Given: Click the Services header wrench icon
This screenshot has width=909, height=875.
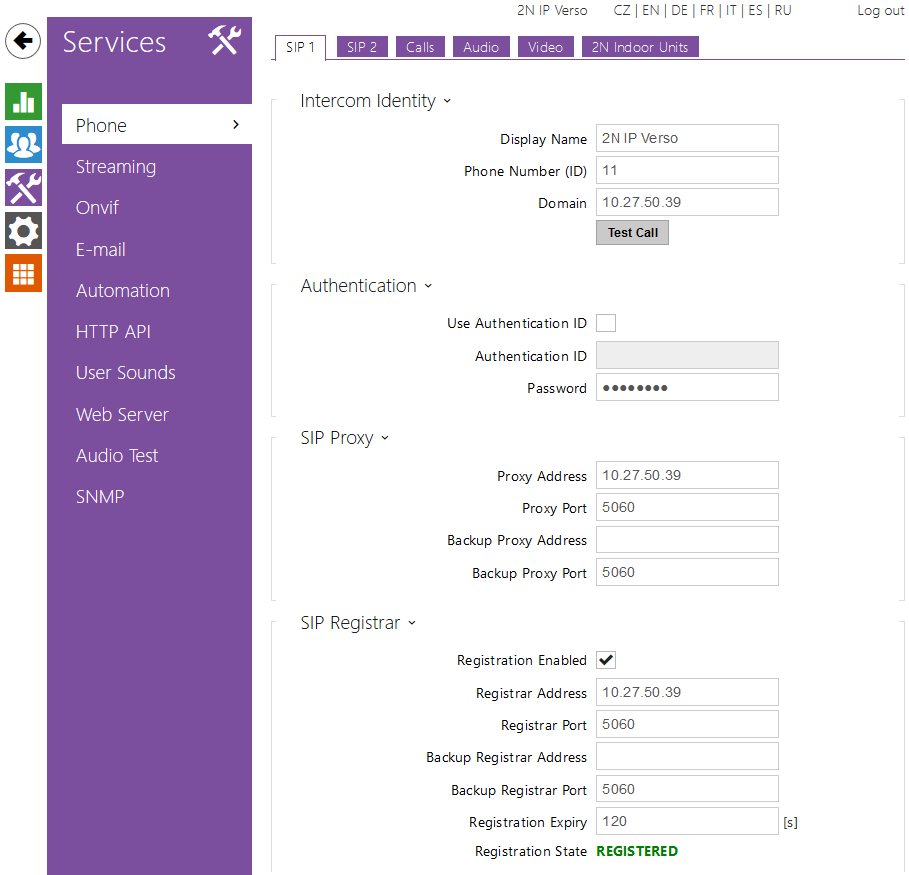Looking at the screenshot, I should click(x=225, y=41).
